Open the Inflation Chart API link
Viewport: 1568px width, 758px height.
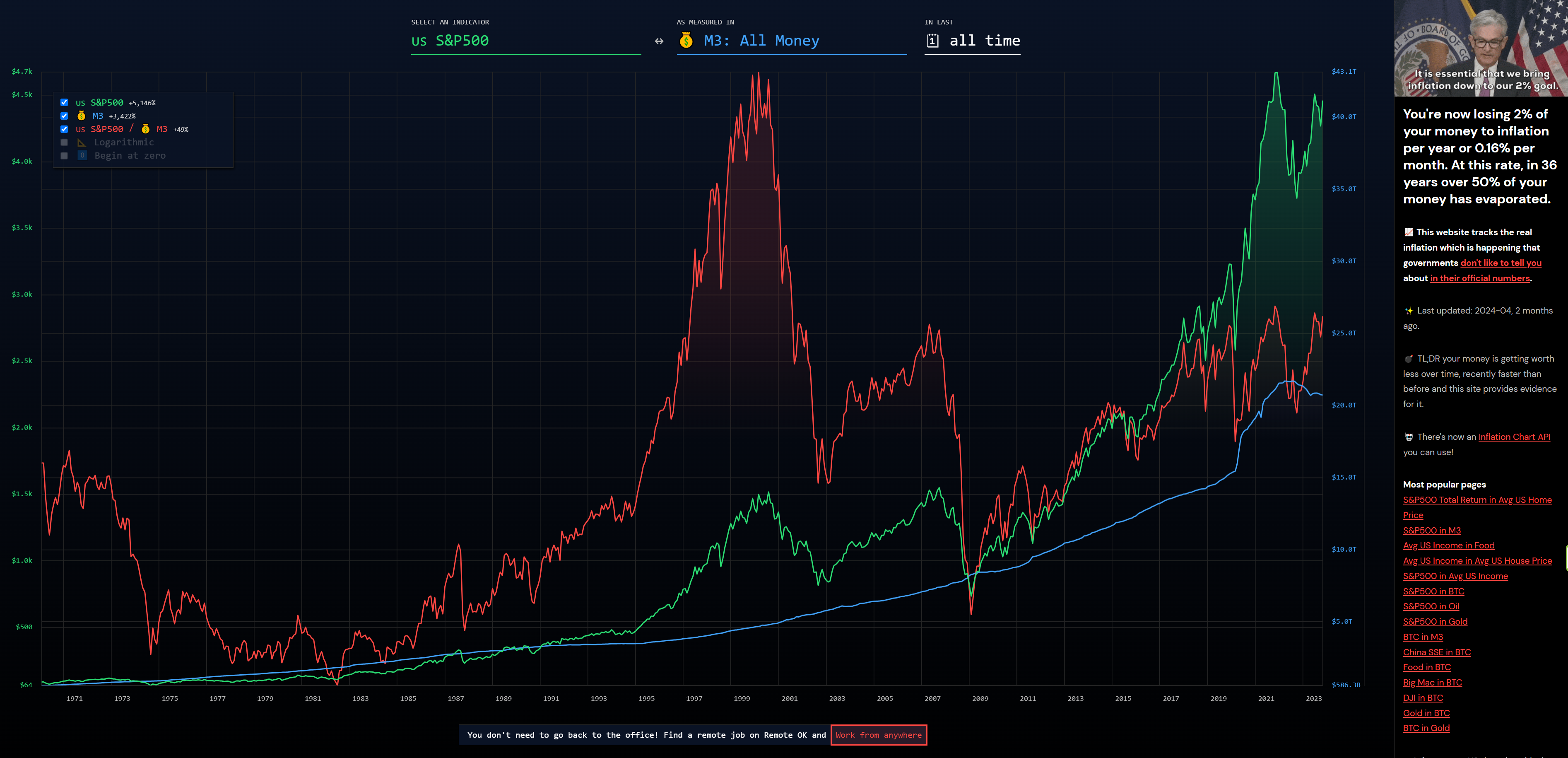click(x=1514, y=437)
